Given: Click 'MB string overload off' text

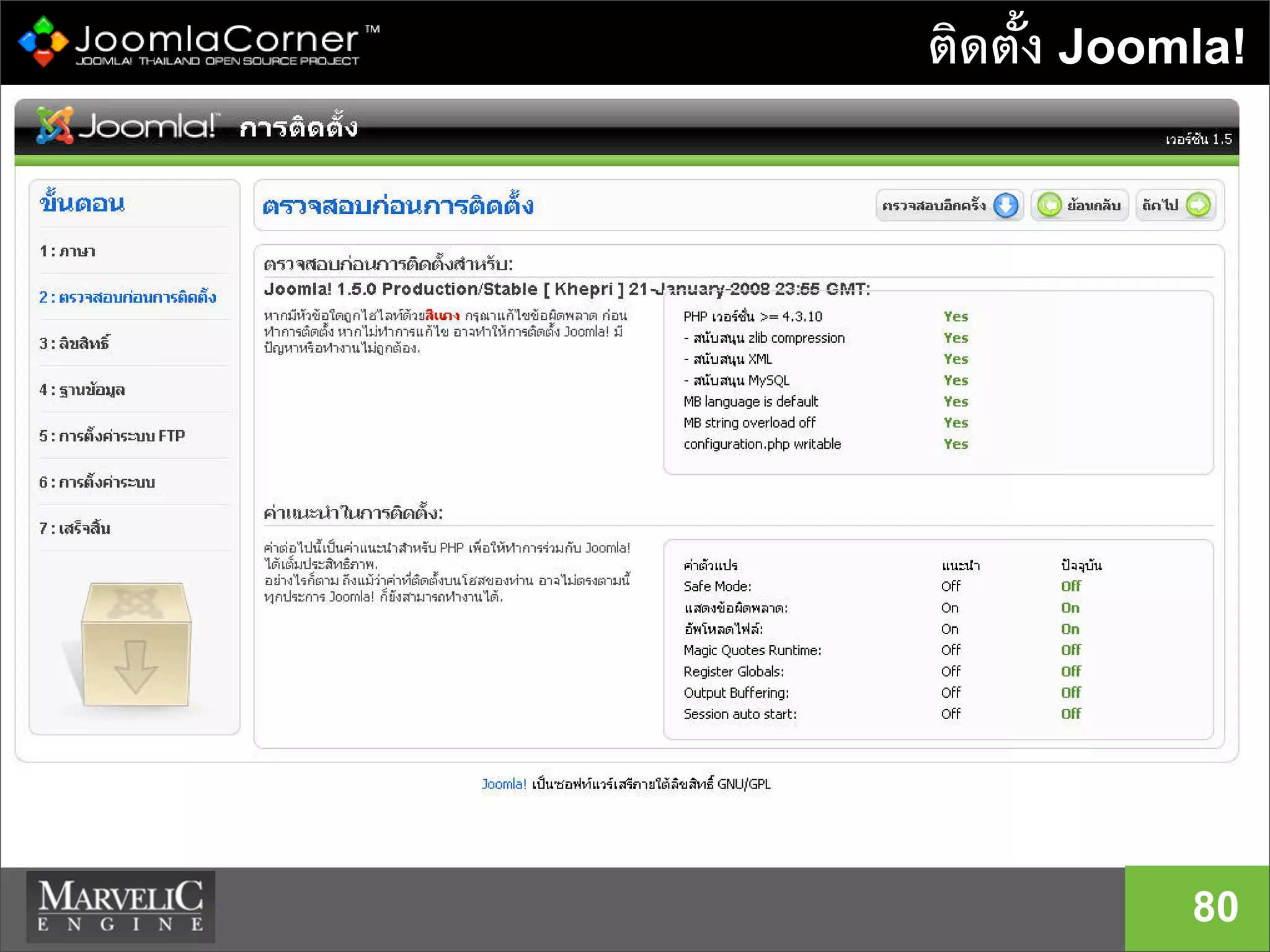Looking at the screenshot, I should pyautogui.click(x=749, y=423).
